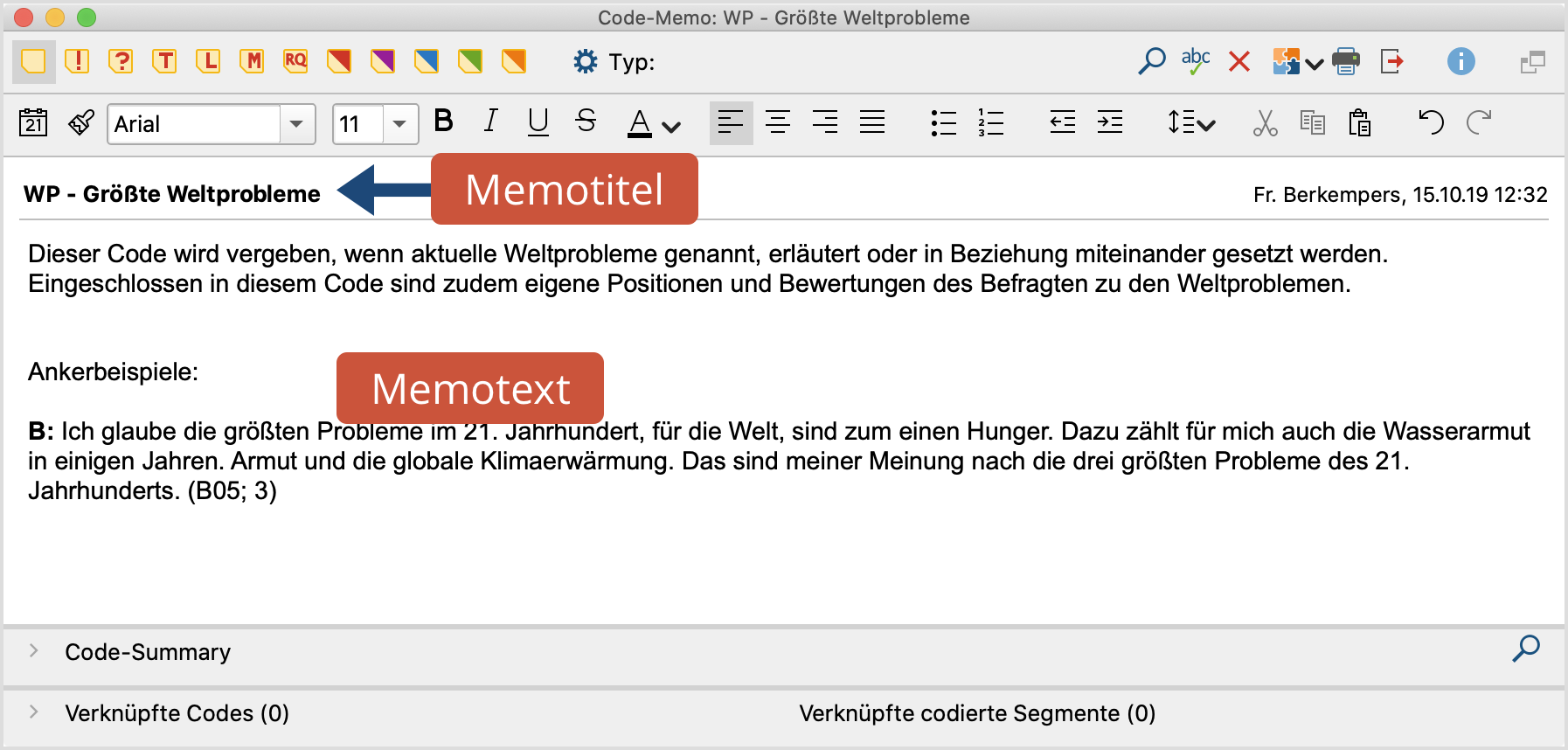Click Code-Summary label
1568x750 pixels.
148,652
